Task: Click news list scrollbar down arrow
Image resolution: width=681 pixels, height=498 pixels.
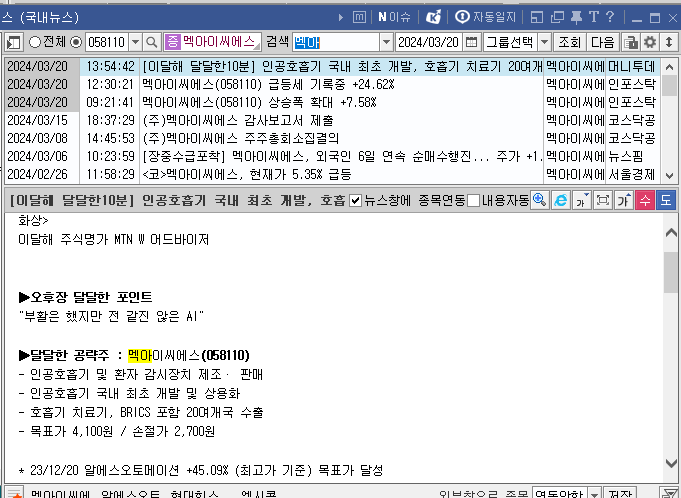Action: (669, 176)
